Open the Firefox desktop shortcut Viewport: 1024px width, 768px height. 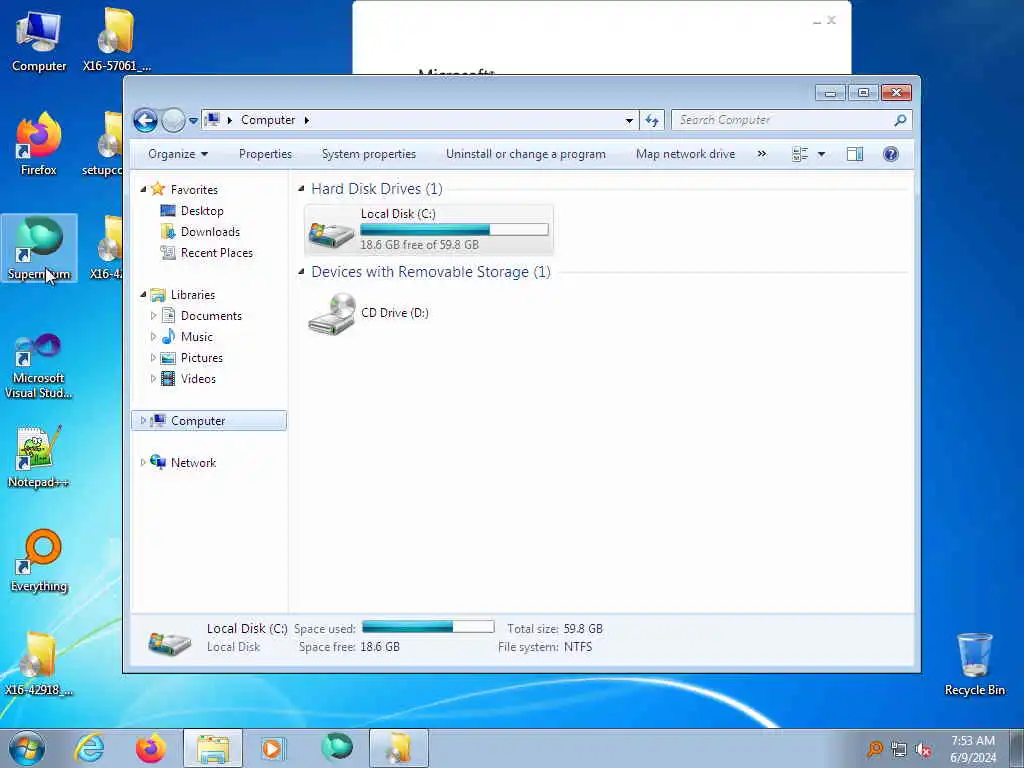(39, 144)
